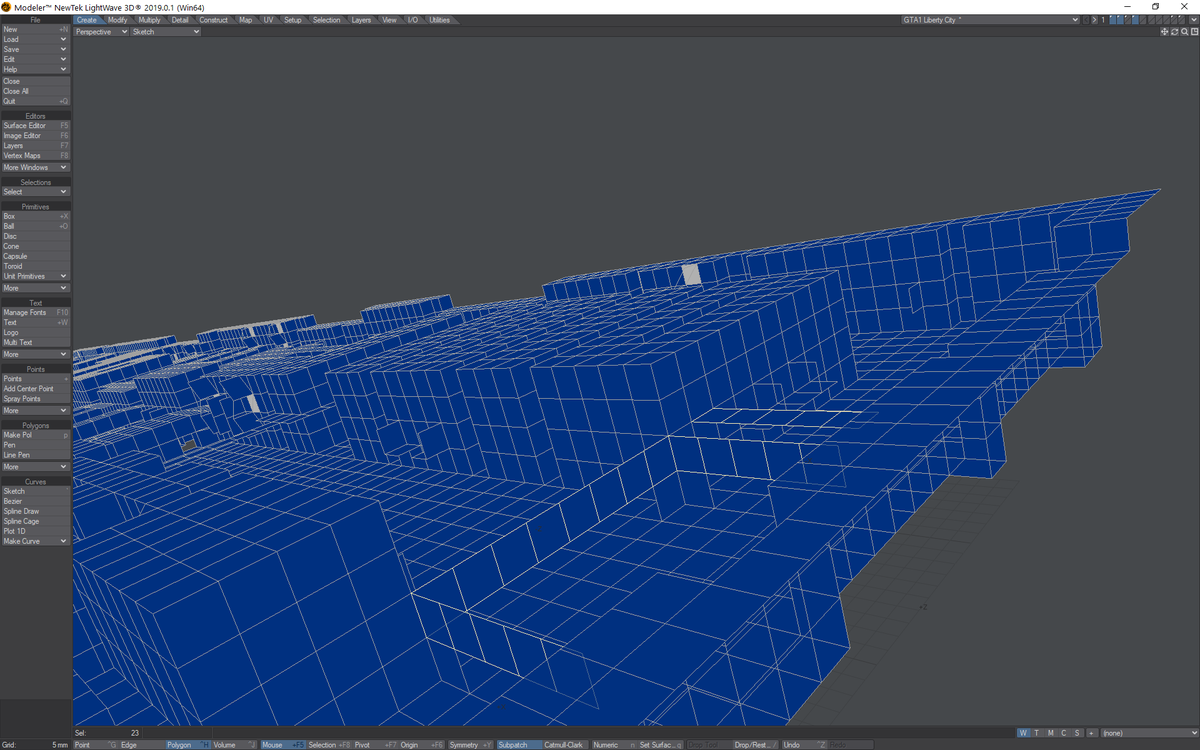Select the Toroid primitive tool

point(35,266)
